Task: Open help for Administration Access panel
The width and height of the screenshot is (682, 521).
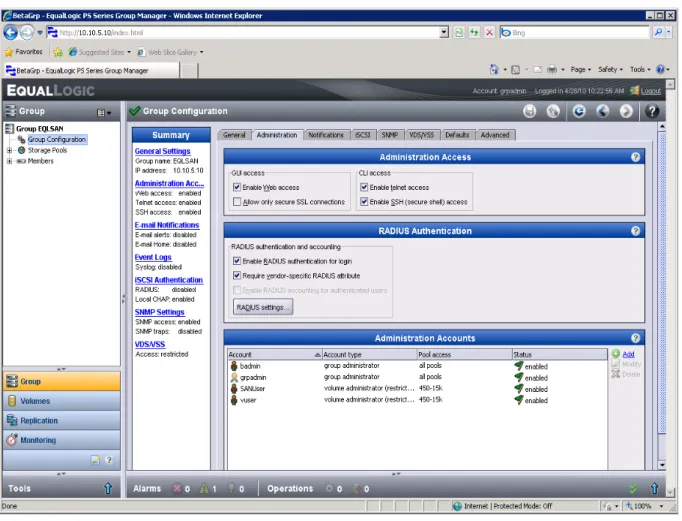Action: pos(635,157)
